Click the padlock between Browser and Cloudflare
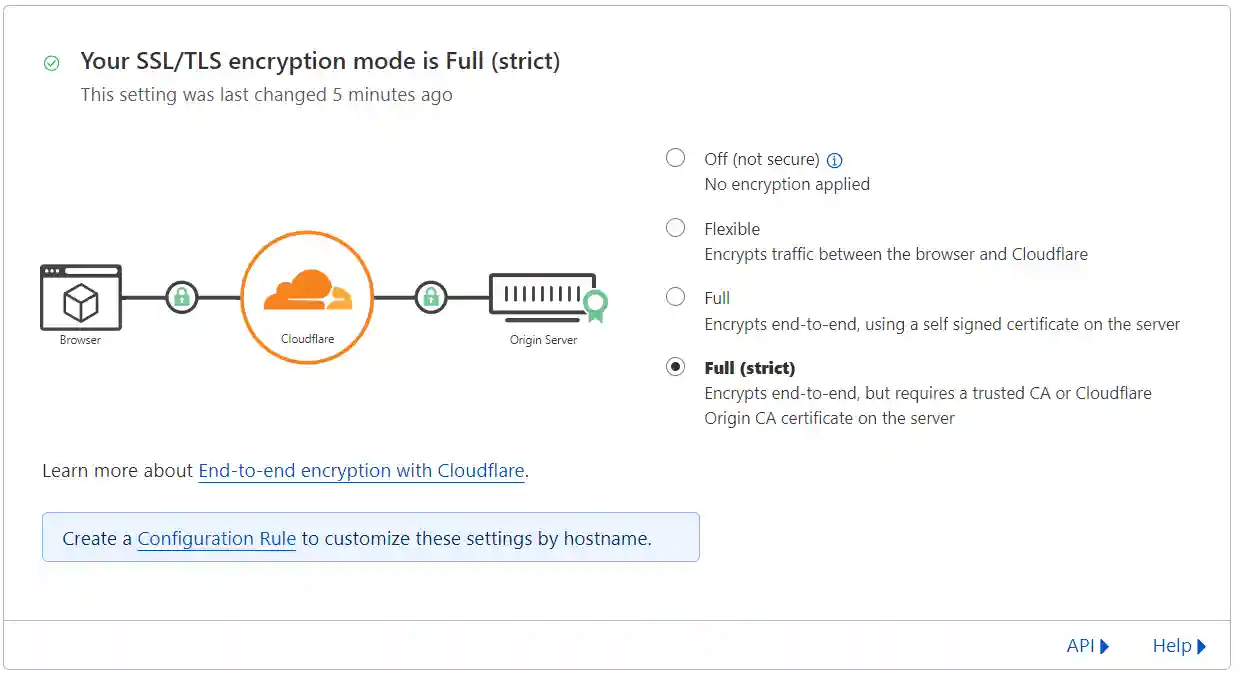The width and height of the screenshot is (1241, 673). click(181, 297)
